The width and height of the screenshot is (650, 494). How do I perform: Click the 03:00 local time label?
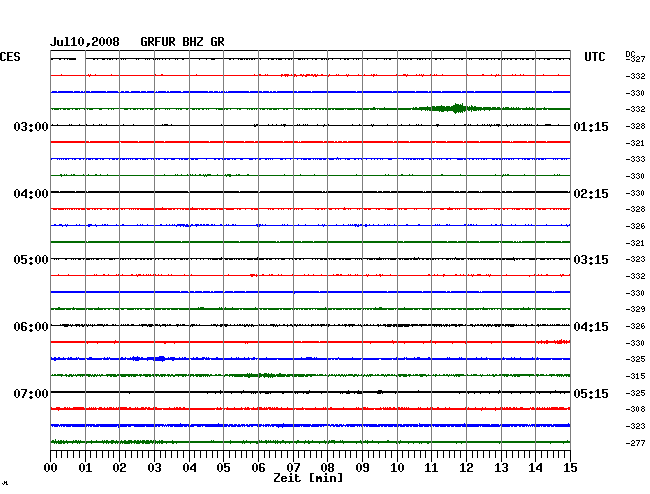(x=31, y=126)
